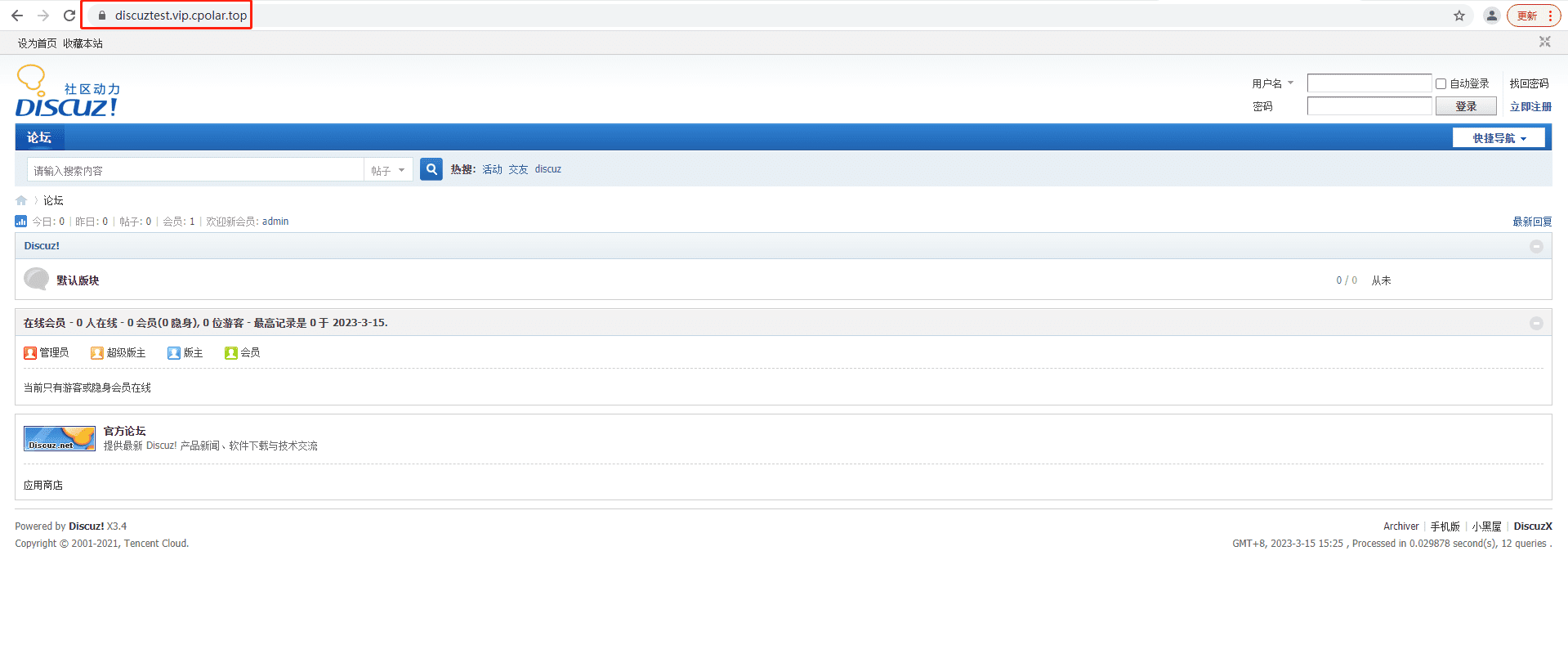Select the 论坛 navigation tab
Viewport: 1568px width, 663px height.
click(x=39, y=137)
